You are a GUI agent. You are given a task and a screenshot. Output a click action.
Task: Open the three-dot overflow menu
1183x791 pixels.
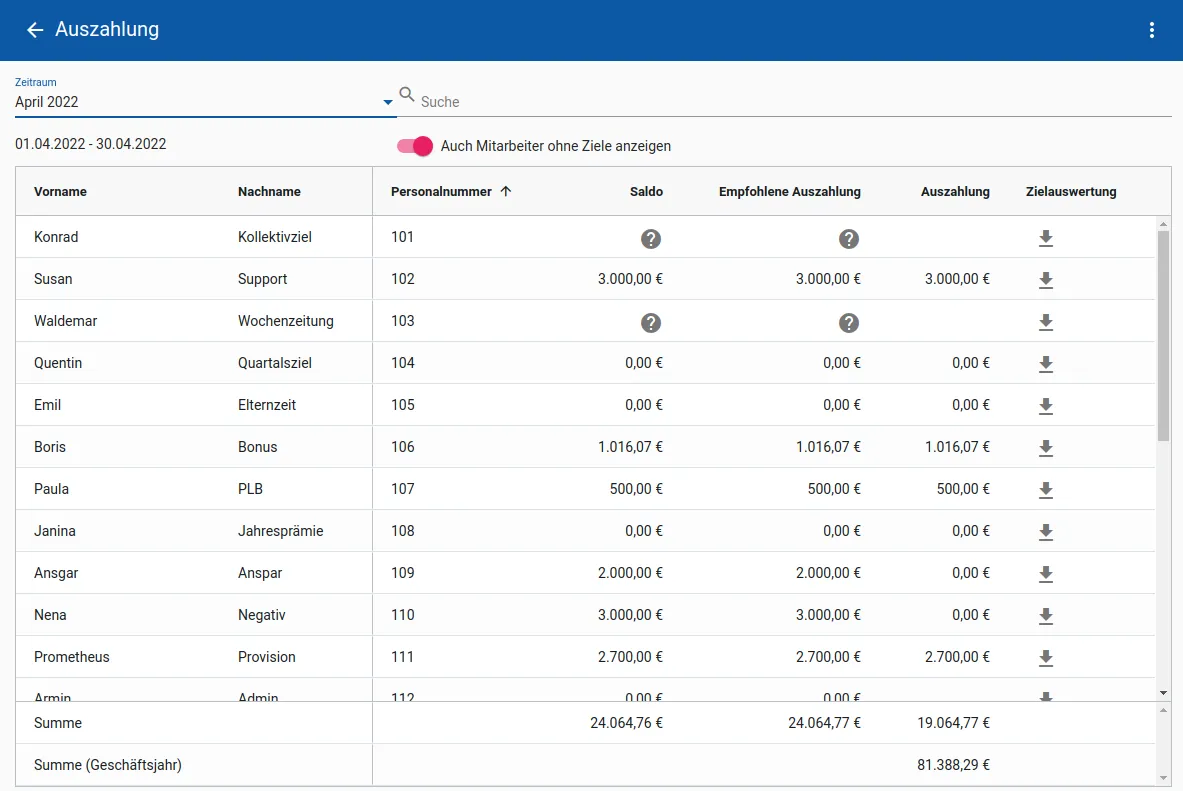click(1152, 30)
